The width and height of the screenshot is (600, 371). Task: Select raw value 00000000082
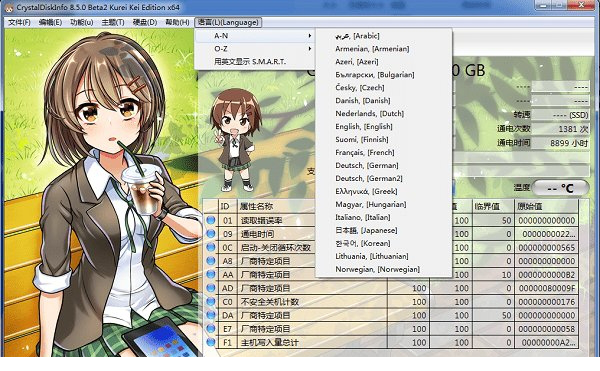pyautogui.click(x=547, y=275)
